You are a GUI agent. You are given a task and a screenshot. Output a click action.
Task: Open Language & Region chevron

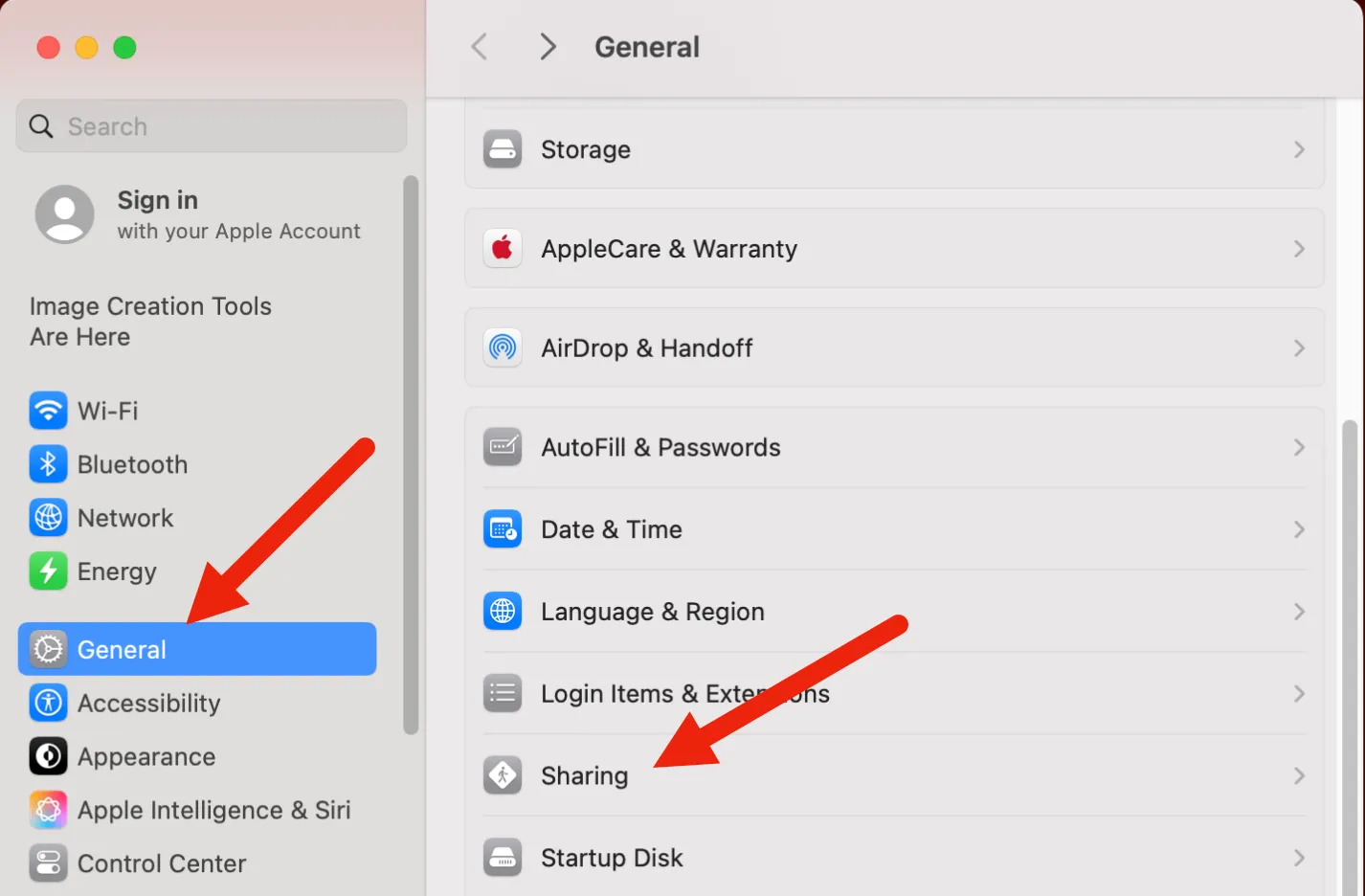(1299, 611)
